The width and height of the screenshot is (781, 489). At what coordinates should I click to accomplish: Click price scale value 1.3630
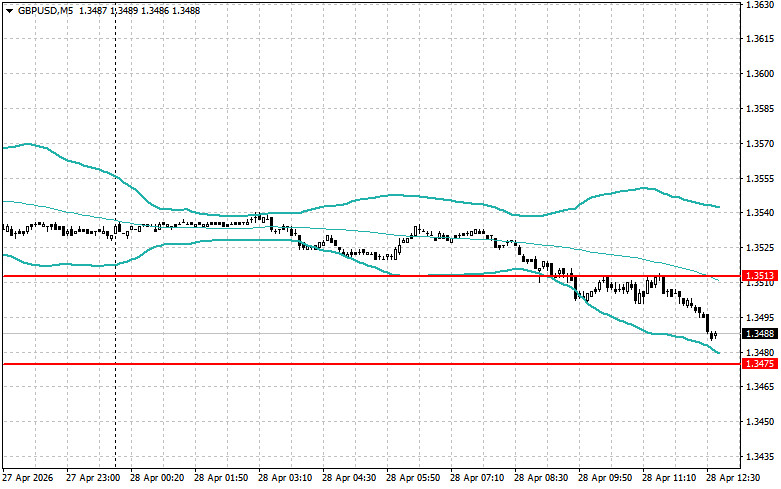(760, 4)
